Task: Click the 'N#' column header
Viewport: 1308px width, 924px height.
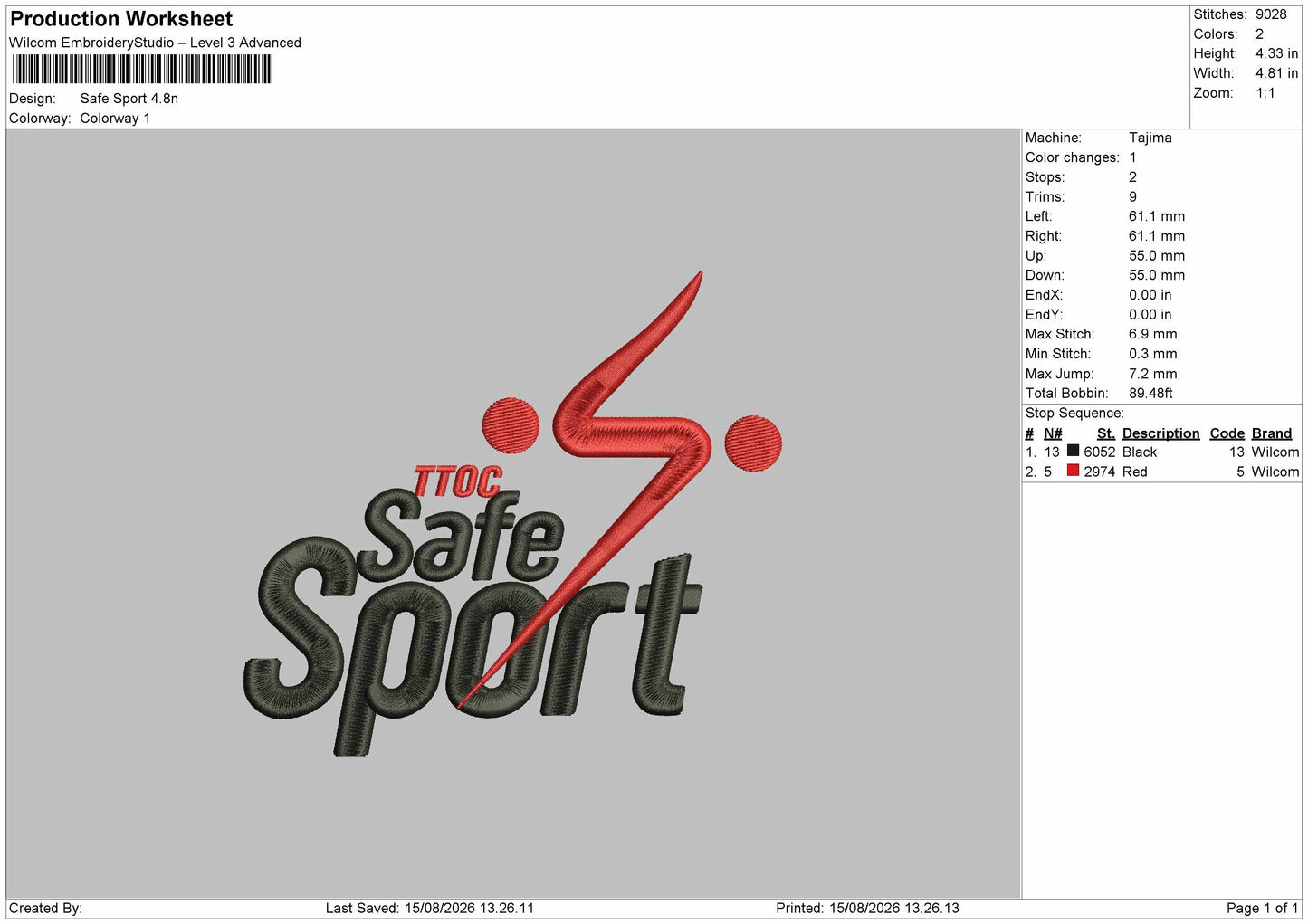Action: 1053,433
